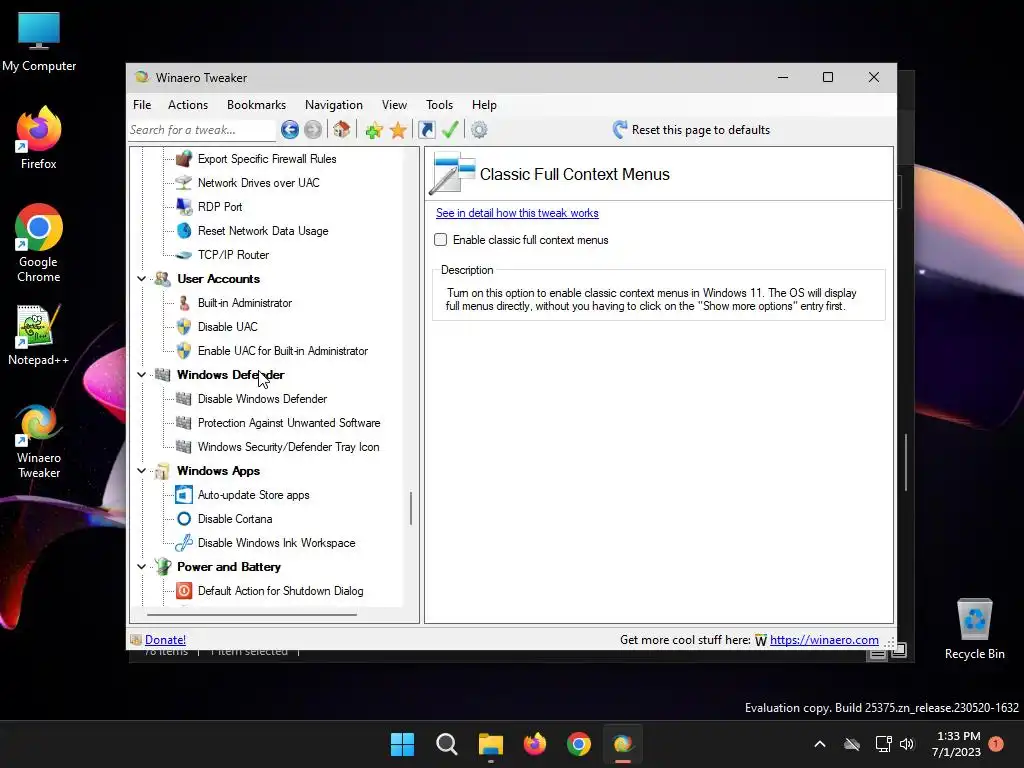The width and height of the screenshot is (1024, 768).
Task: Click the add bookmark star-plus icon
Action: point(374,130)
